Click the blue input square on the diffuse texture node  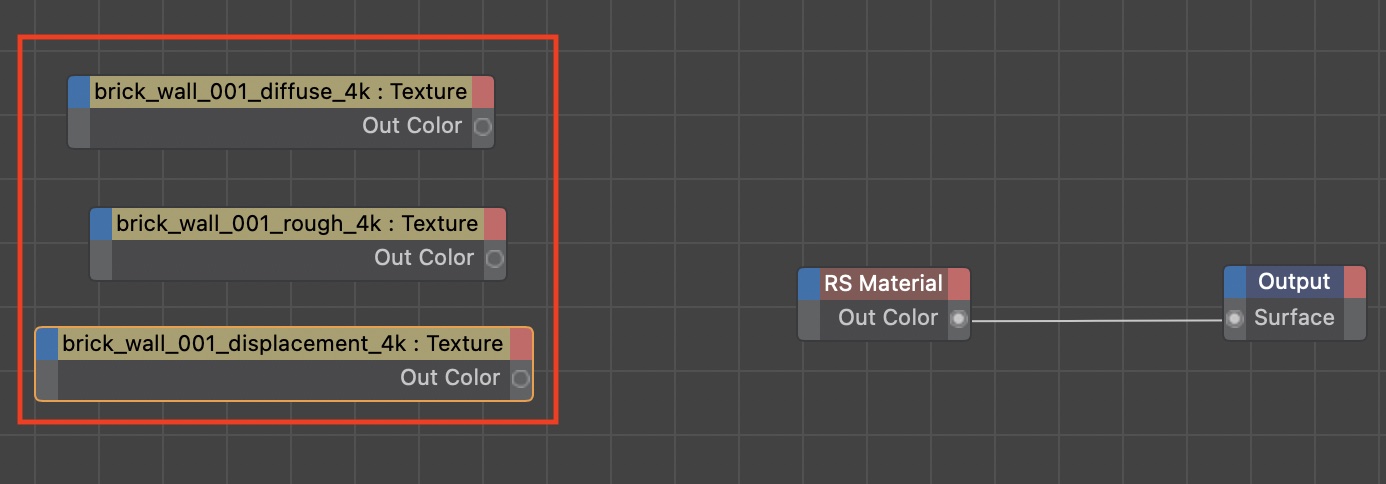[79, 92]
